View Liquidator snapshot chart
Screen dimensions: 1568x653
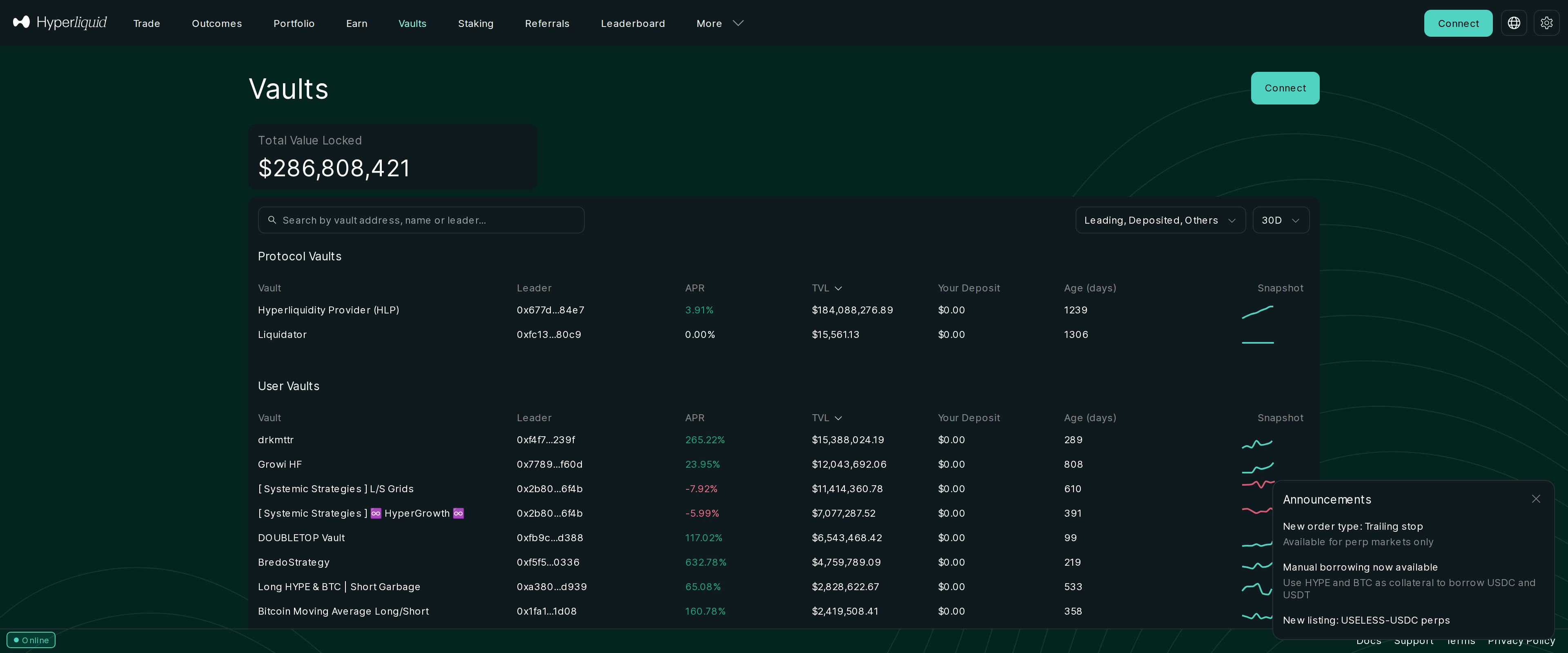pos(1258,343)
